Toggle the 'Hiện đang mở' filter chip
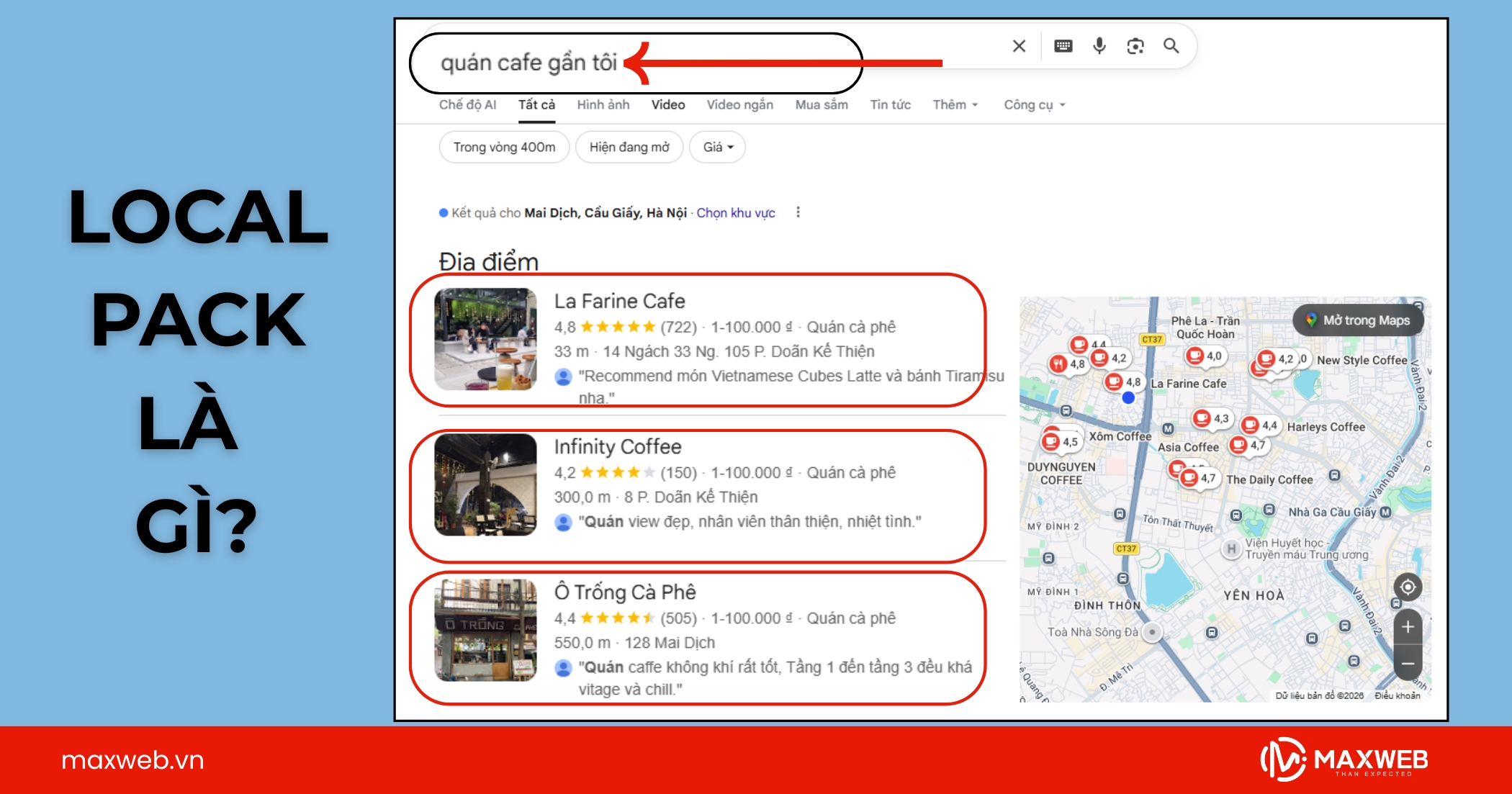Screen dimensions: 1512x794 tap(629, 148)
